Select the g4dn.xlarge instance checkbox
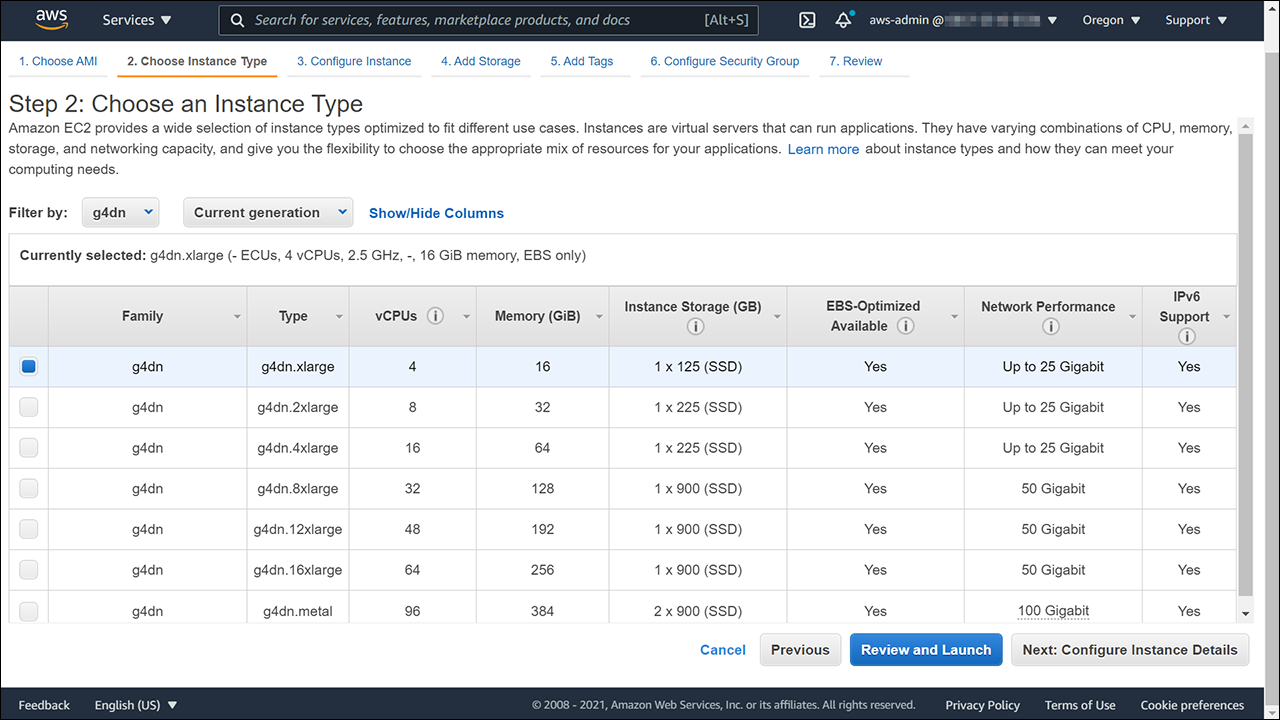This screenshot has height=720, width=1280. (x=29, y=367)
